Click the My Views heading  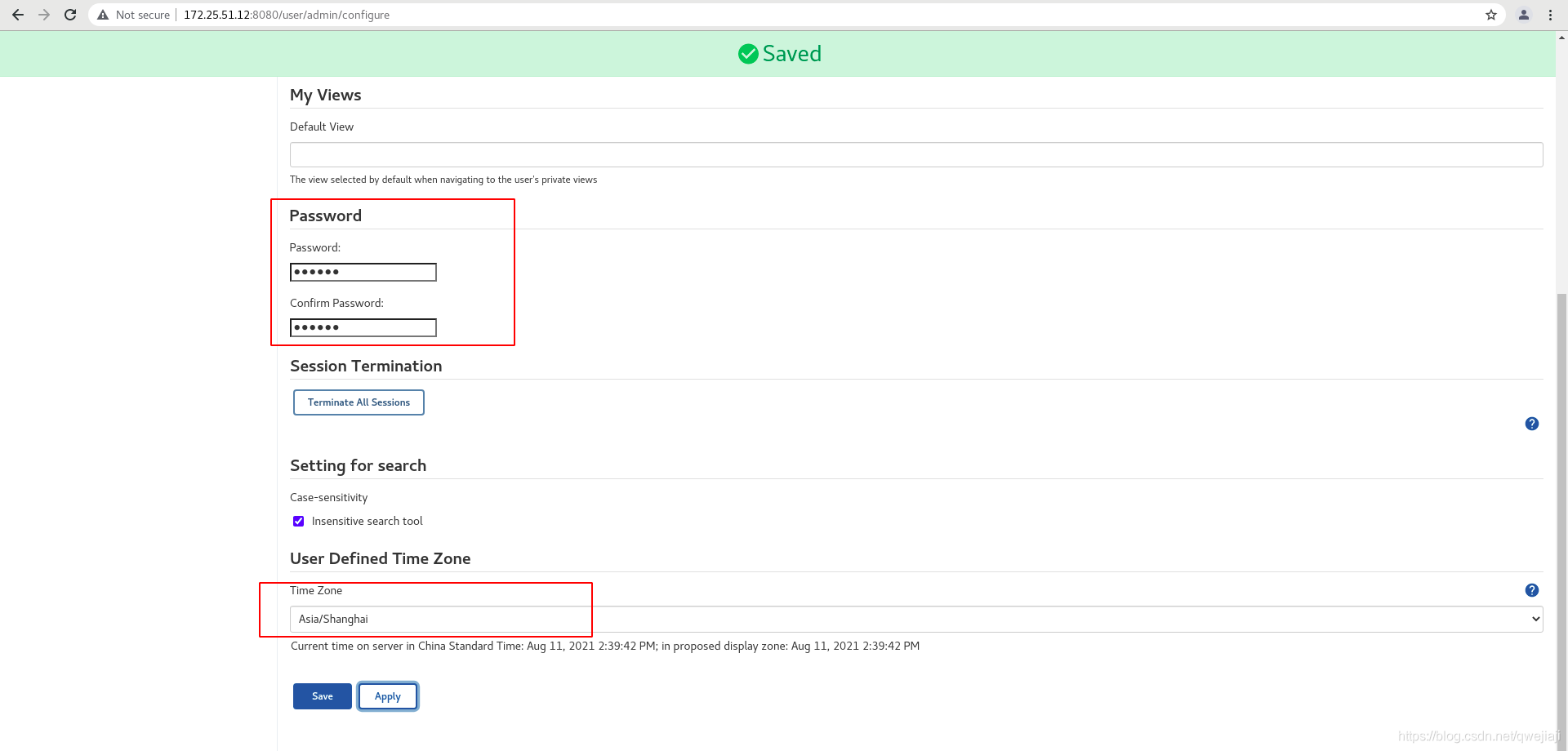(325, 96)
